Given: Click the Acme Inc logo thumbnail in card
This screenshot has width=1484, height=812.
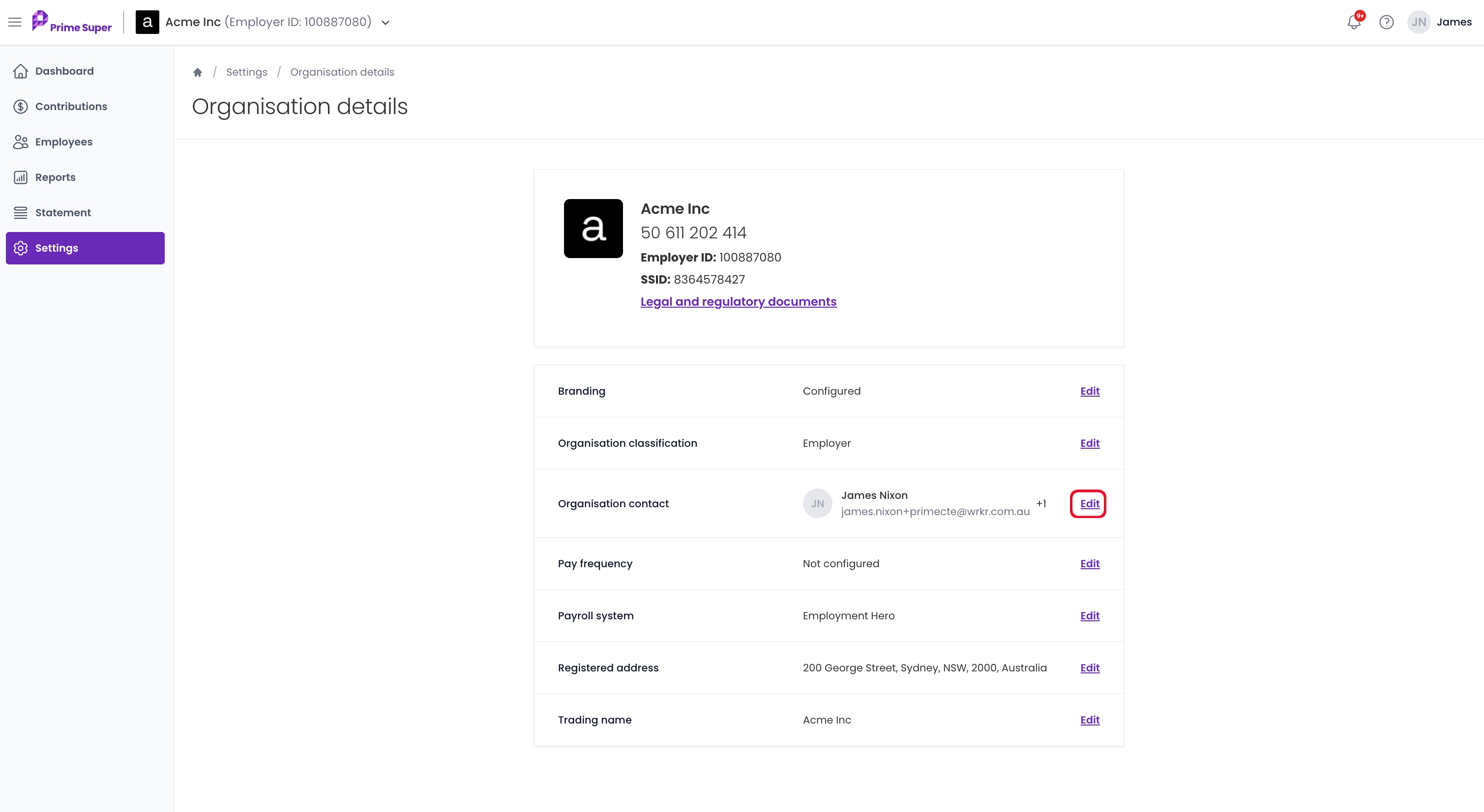Looking at the screenshot, I should (x=594, y=229).
